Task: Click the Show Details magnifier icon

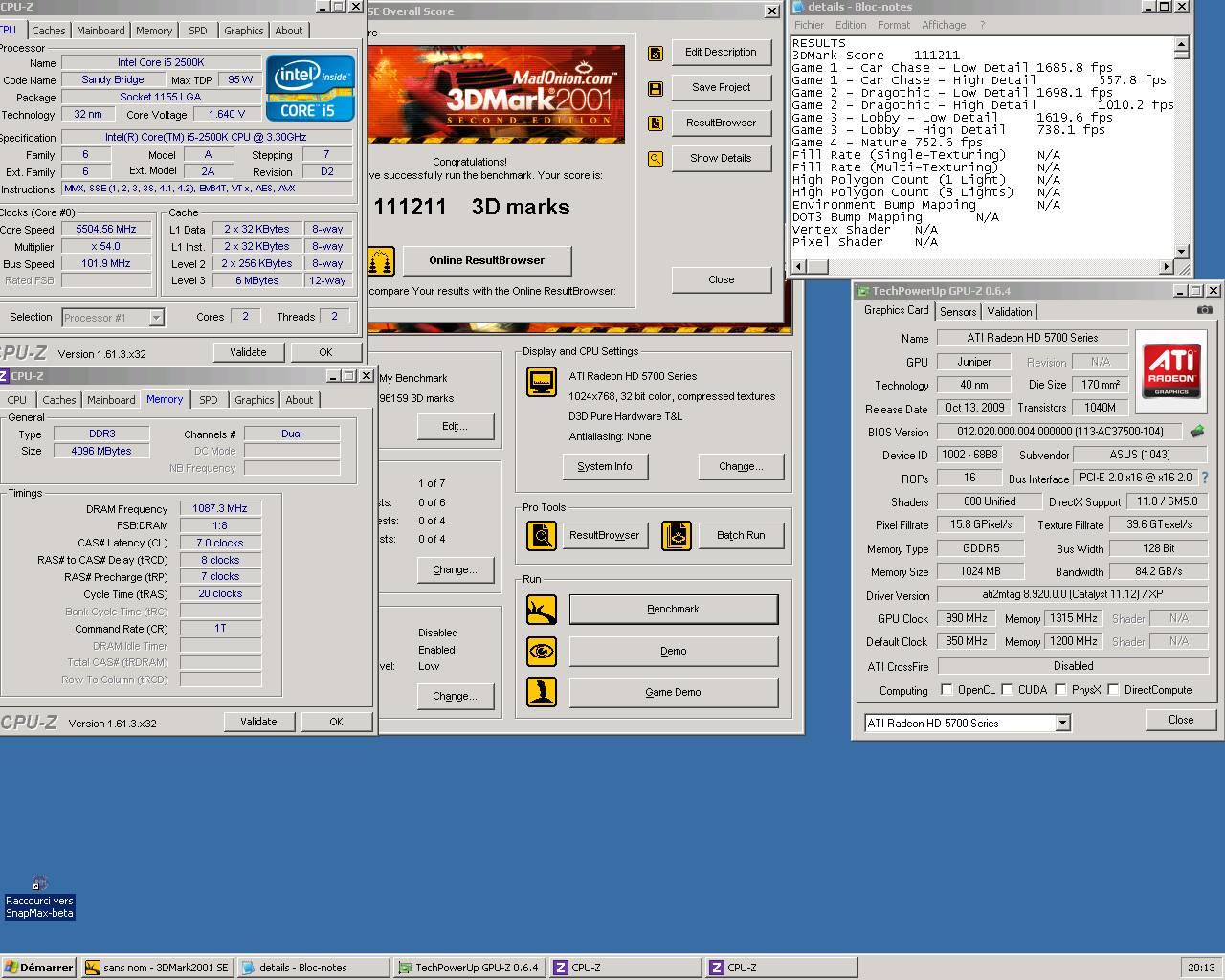Action: [x=656, y=159]
